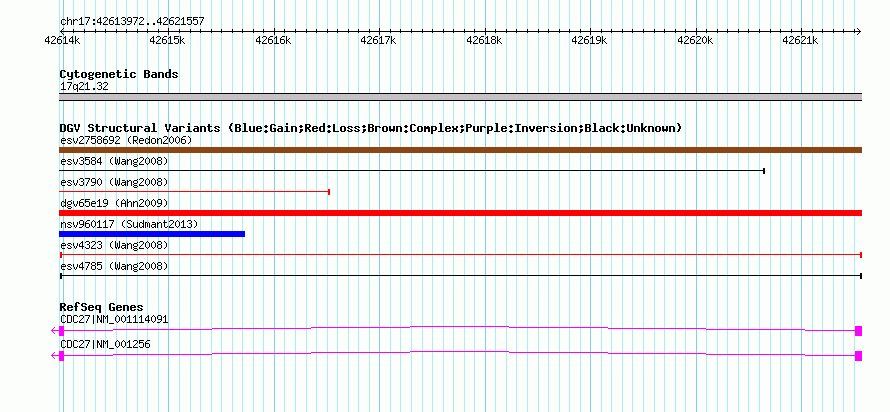890x412 pixels.
Task: Click the 42614k ruler tick label
Action: click(62, 40)
